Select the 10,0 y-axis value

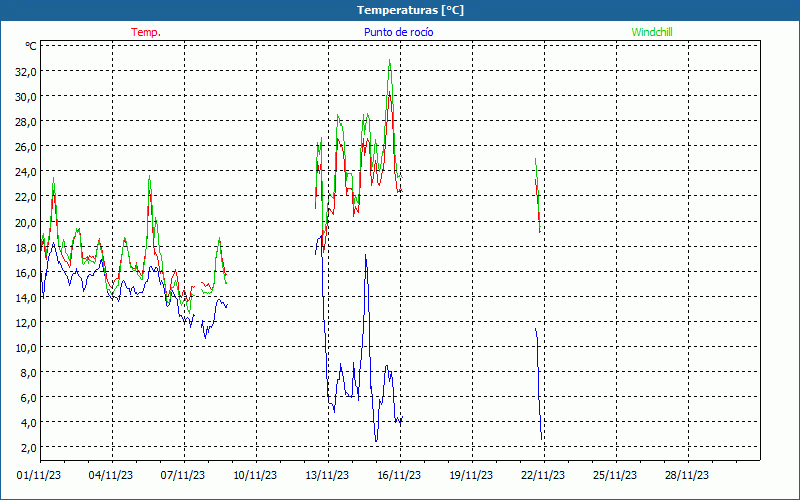26,347
